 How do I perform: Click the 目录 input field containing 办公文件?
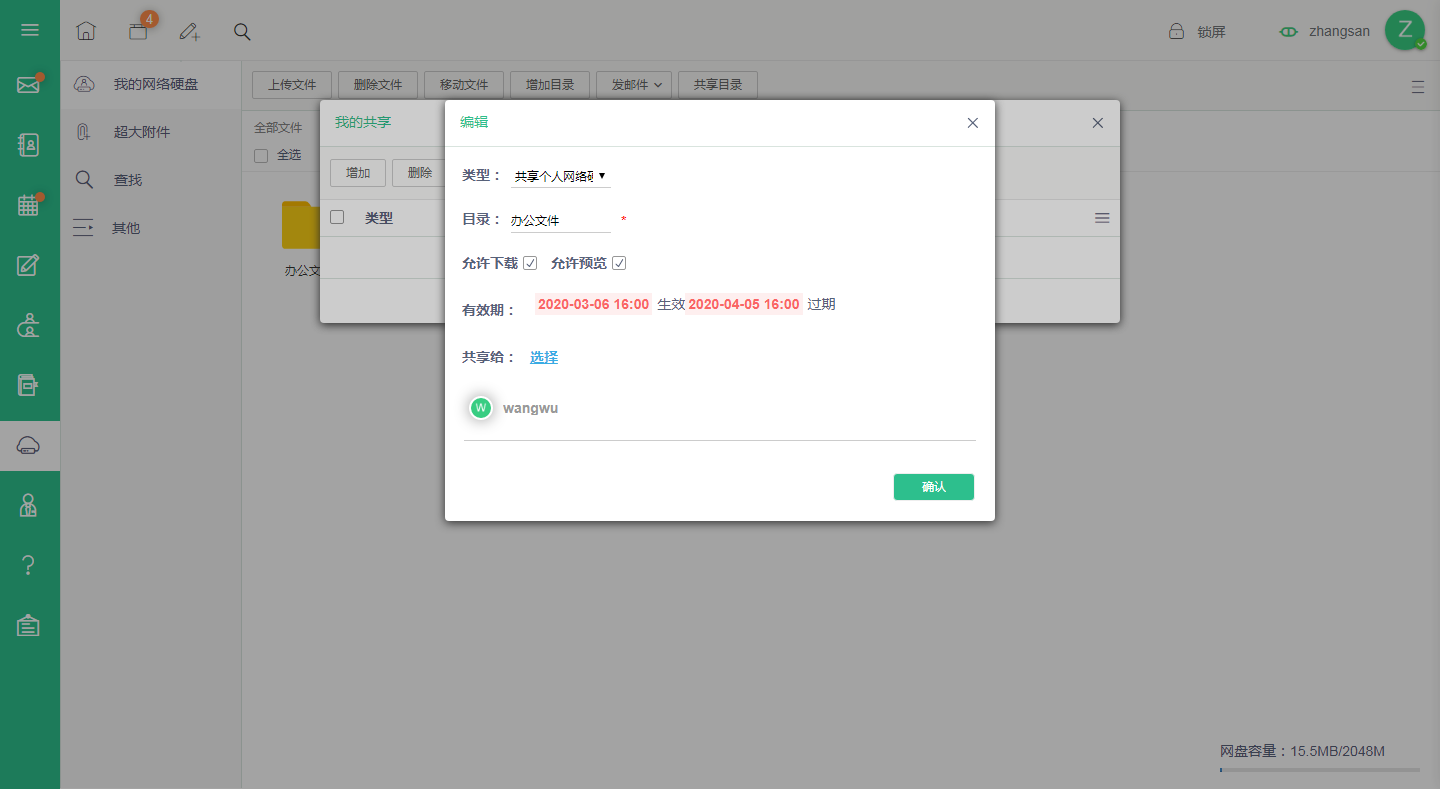point(560,220)
